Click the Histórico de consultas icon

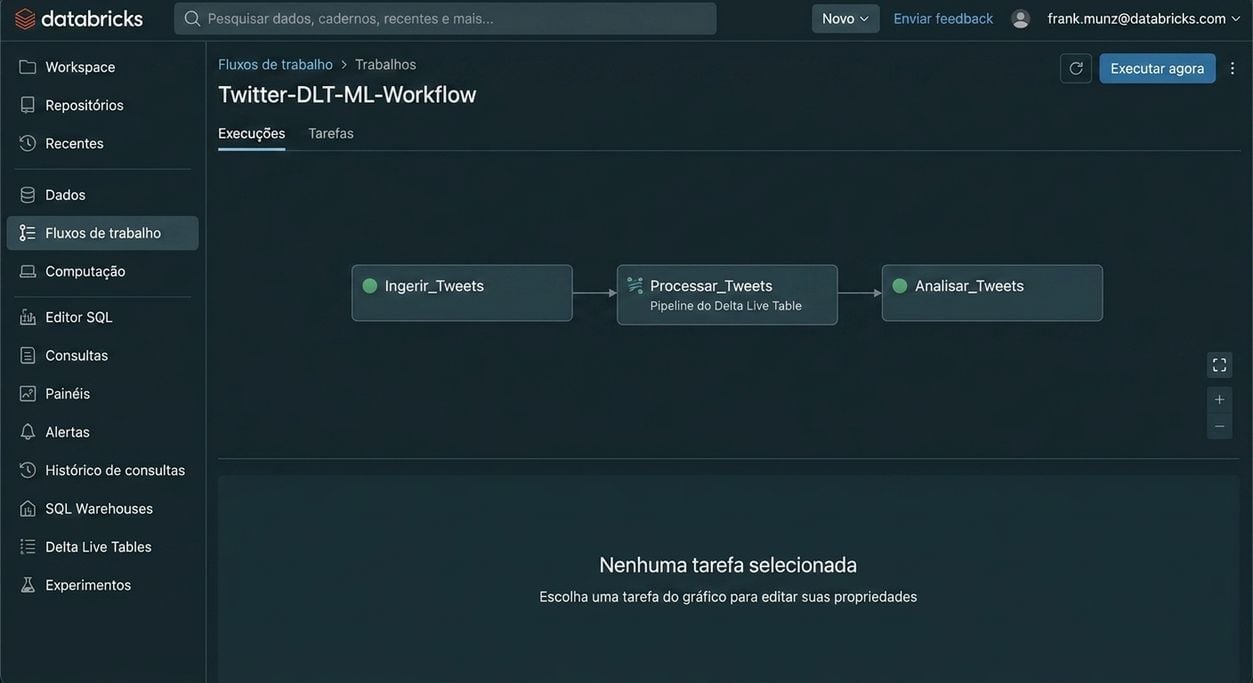click(28, 470)
